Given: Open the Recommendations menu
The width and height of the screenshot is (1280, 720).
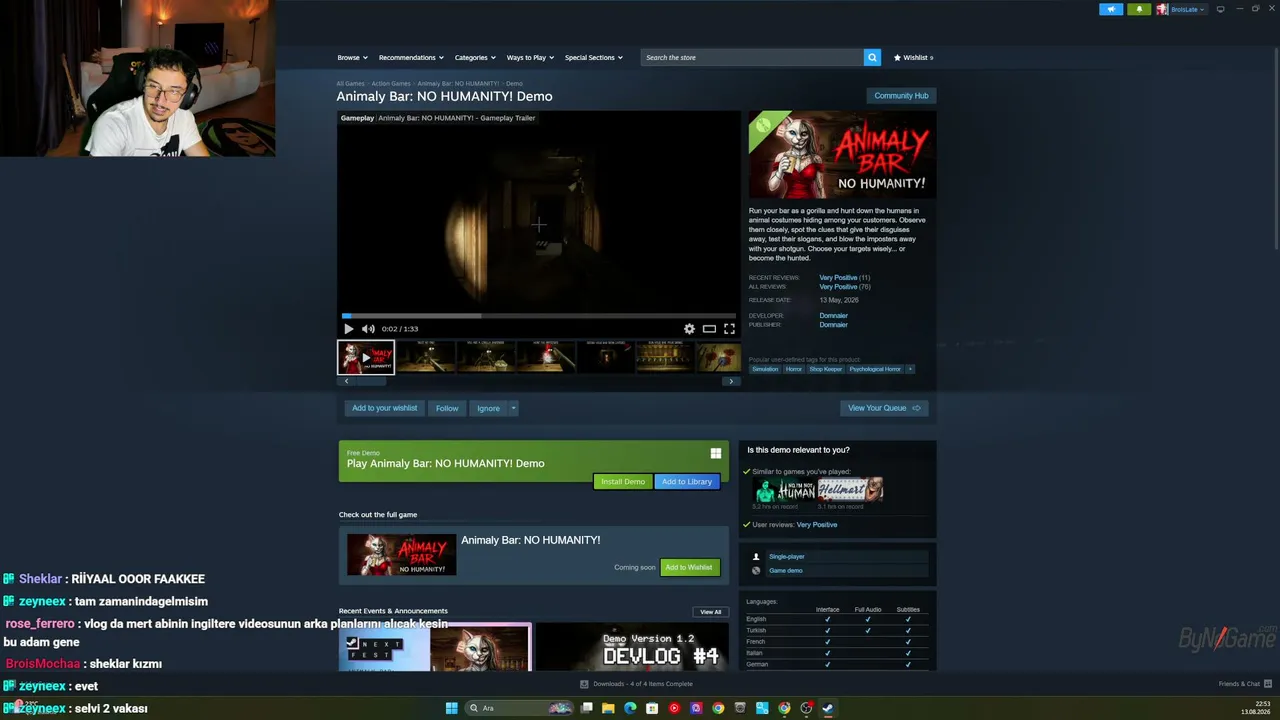Looking at the screenshot, I should pyautogui.click(x=411, y=58).
